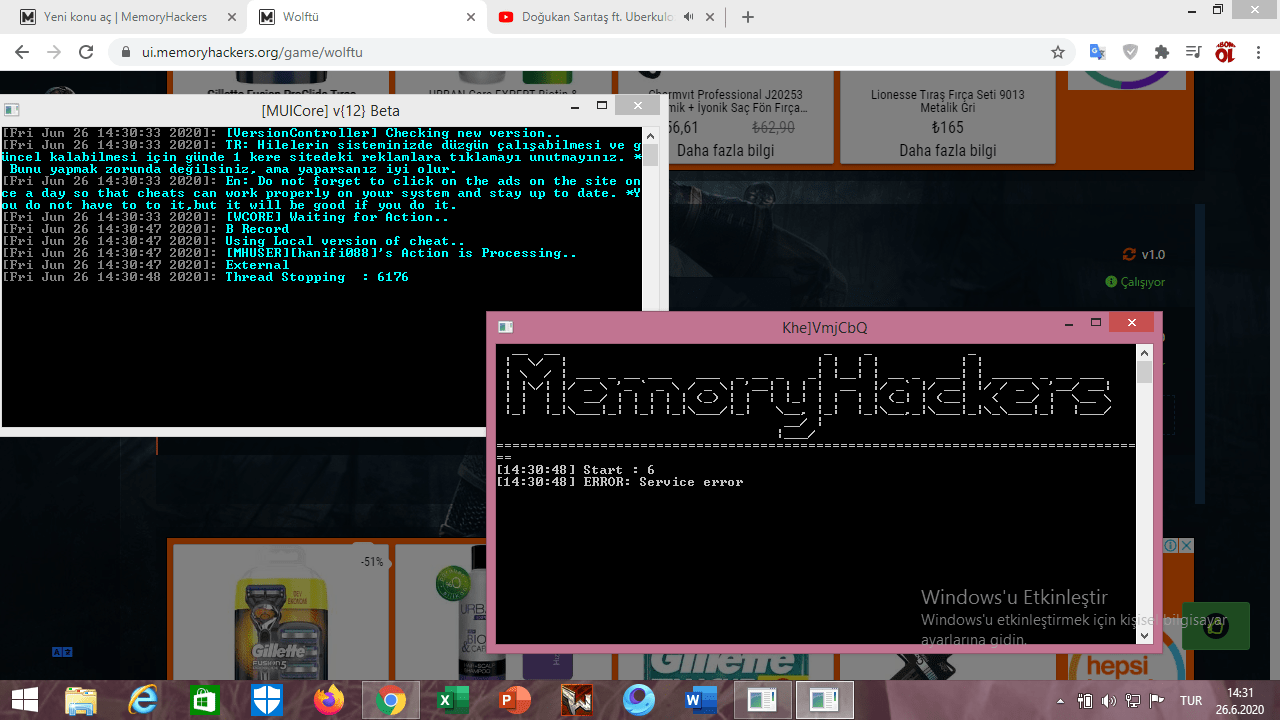Viewport: 1280px width, 720px height.
Task: Go back in Chrome
Action: pyautogui.click(x=22, y=52)
